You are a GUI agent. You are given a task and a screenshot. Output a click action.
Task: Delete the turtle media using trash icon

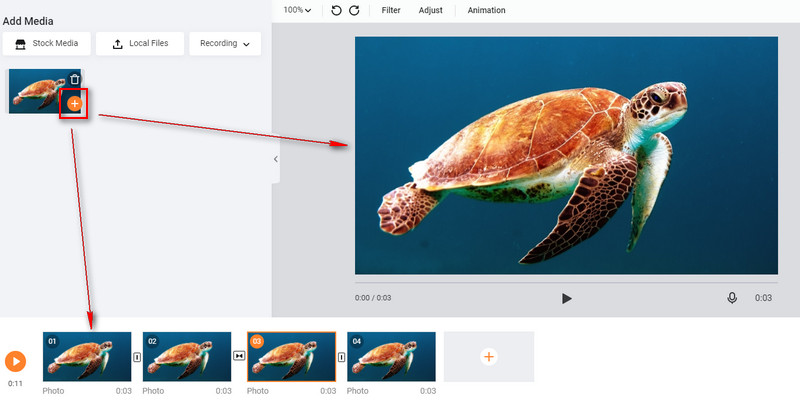point(75,79)
